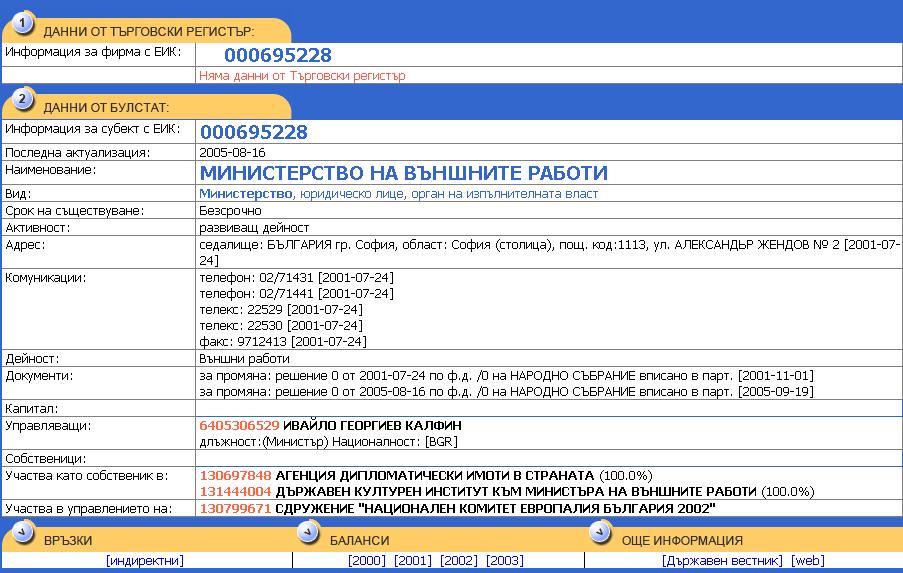This screenshot has width=903, height=573.
Task: Click the arrow icon beside БАЛАНСИ
Action: [x=309, y=532]
